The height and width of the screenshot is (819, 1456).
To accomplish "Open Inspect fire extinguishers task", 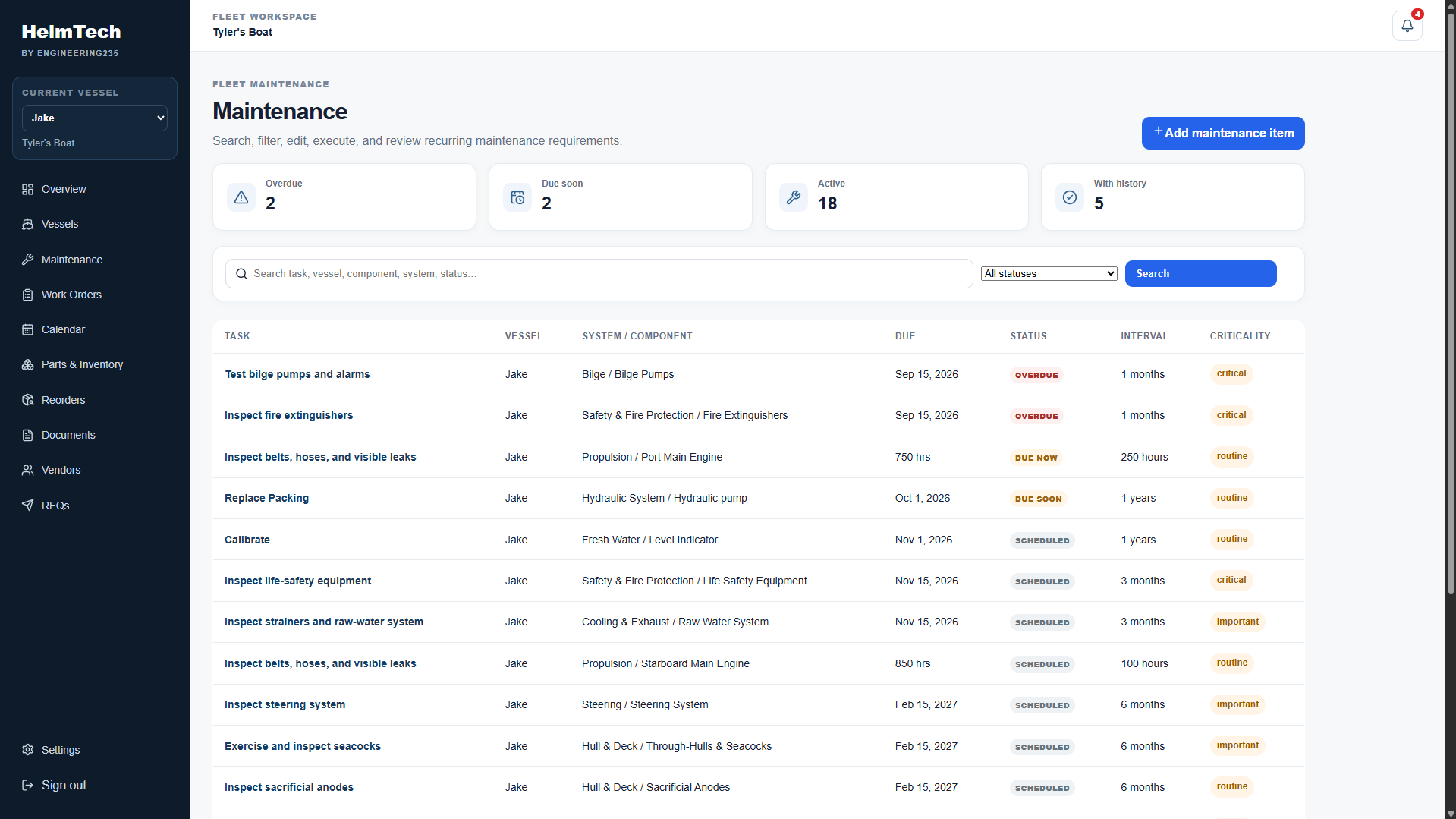I will (288, 415).
